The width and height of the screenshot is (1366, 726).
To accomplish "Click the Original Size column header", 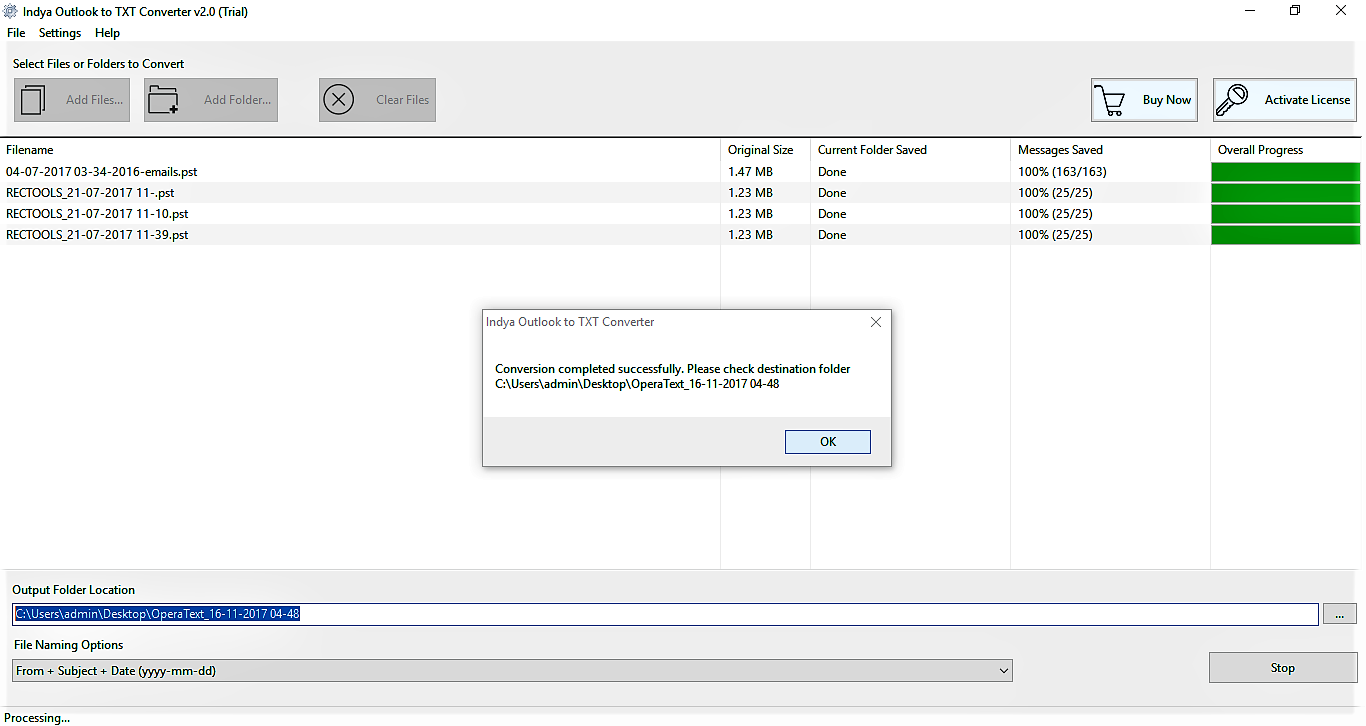I will [760, 150].
